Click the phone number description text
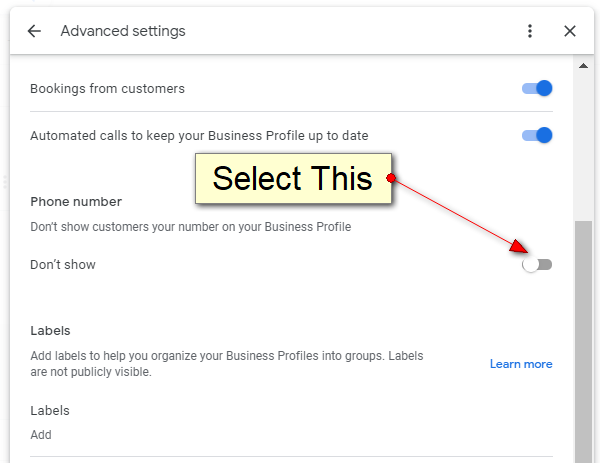Image resolution: width=600 pixels, height=463 pixels. [190, 227]
